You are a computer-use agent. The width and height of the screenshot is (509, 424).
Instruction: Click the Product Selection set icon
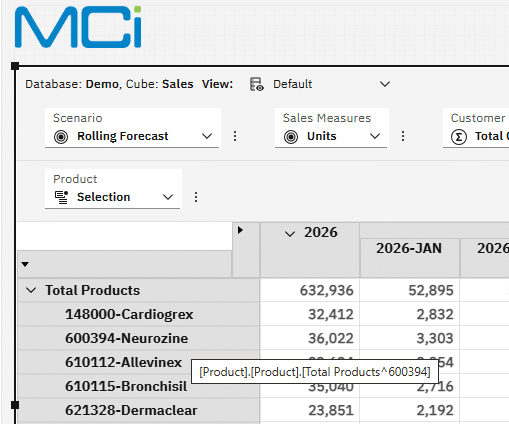61,197
